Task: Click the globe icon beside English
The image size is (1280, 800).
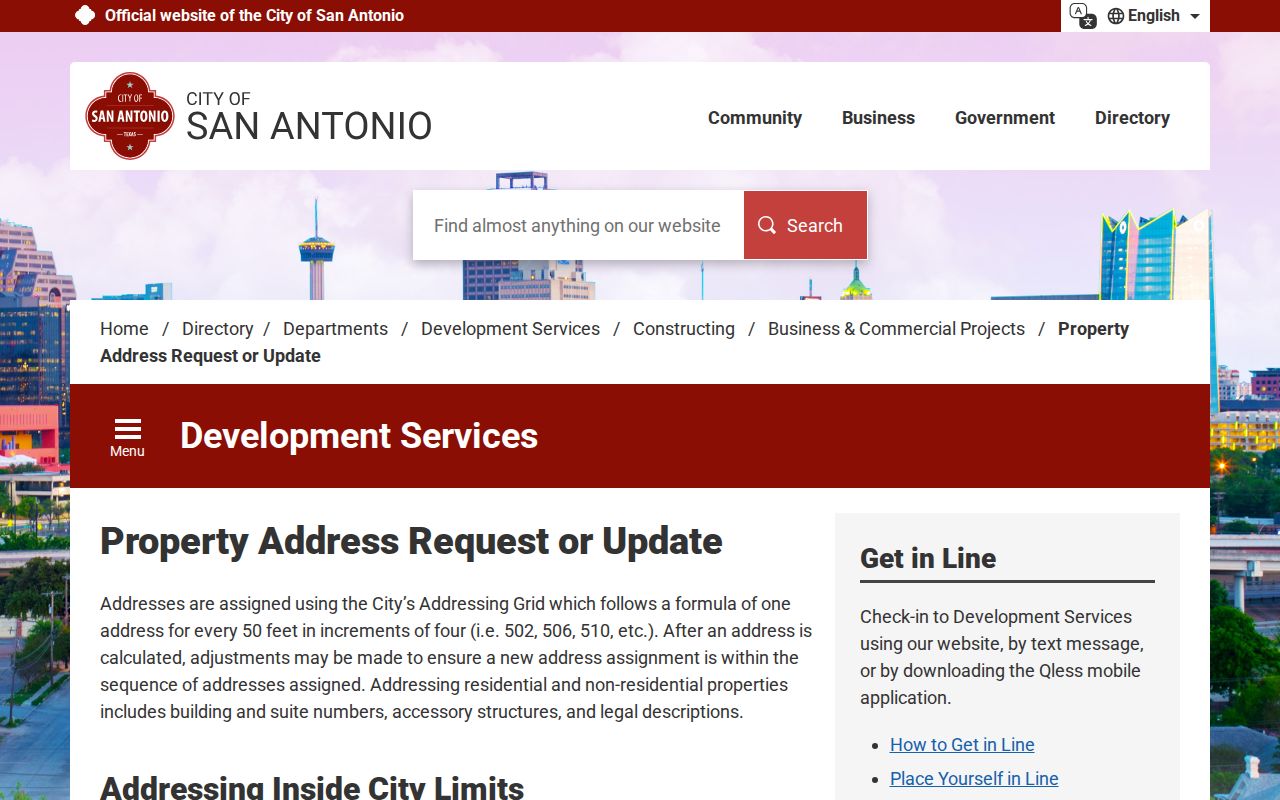Action: pos(1116,16)
